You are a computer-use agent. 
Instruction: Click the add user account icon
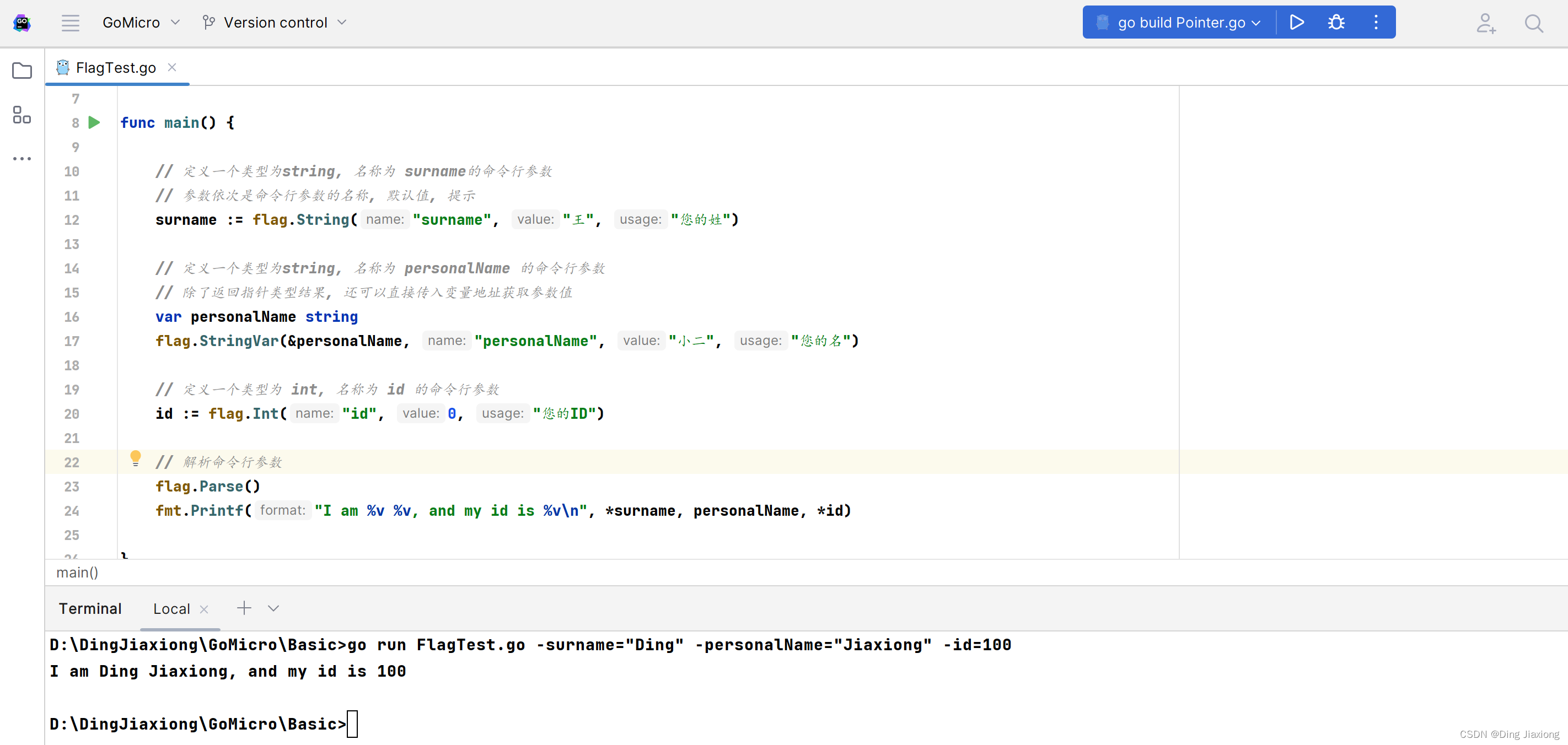1486,24
